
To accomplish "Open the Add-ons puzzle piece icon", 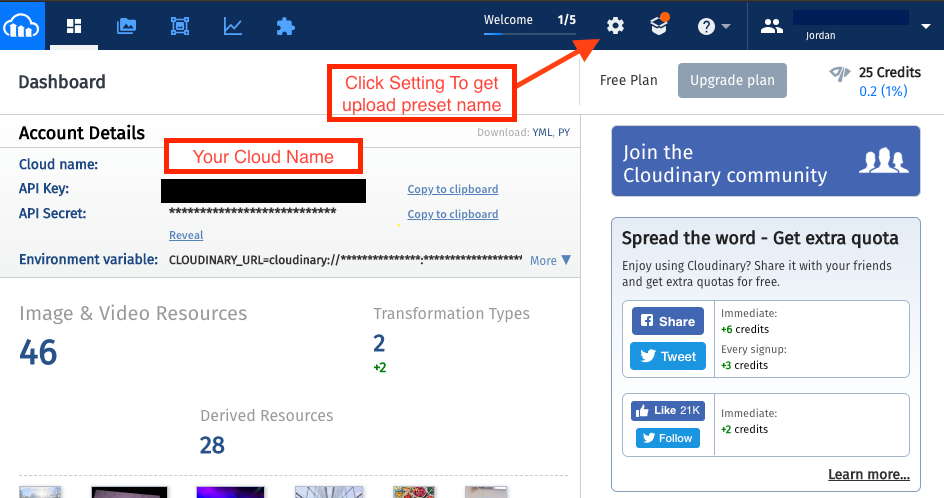I will pos(285,26).
